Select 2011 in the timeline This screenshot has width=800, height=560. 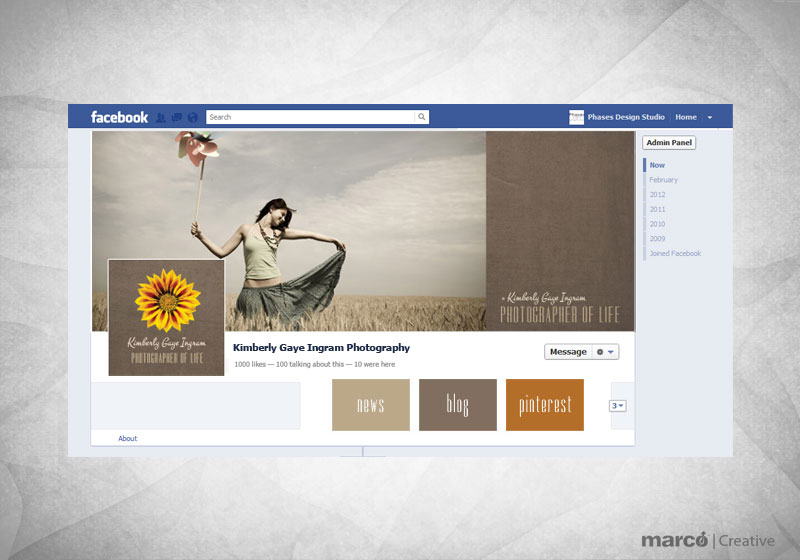pyautogui.click(x=657, y=210)
